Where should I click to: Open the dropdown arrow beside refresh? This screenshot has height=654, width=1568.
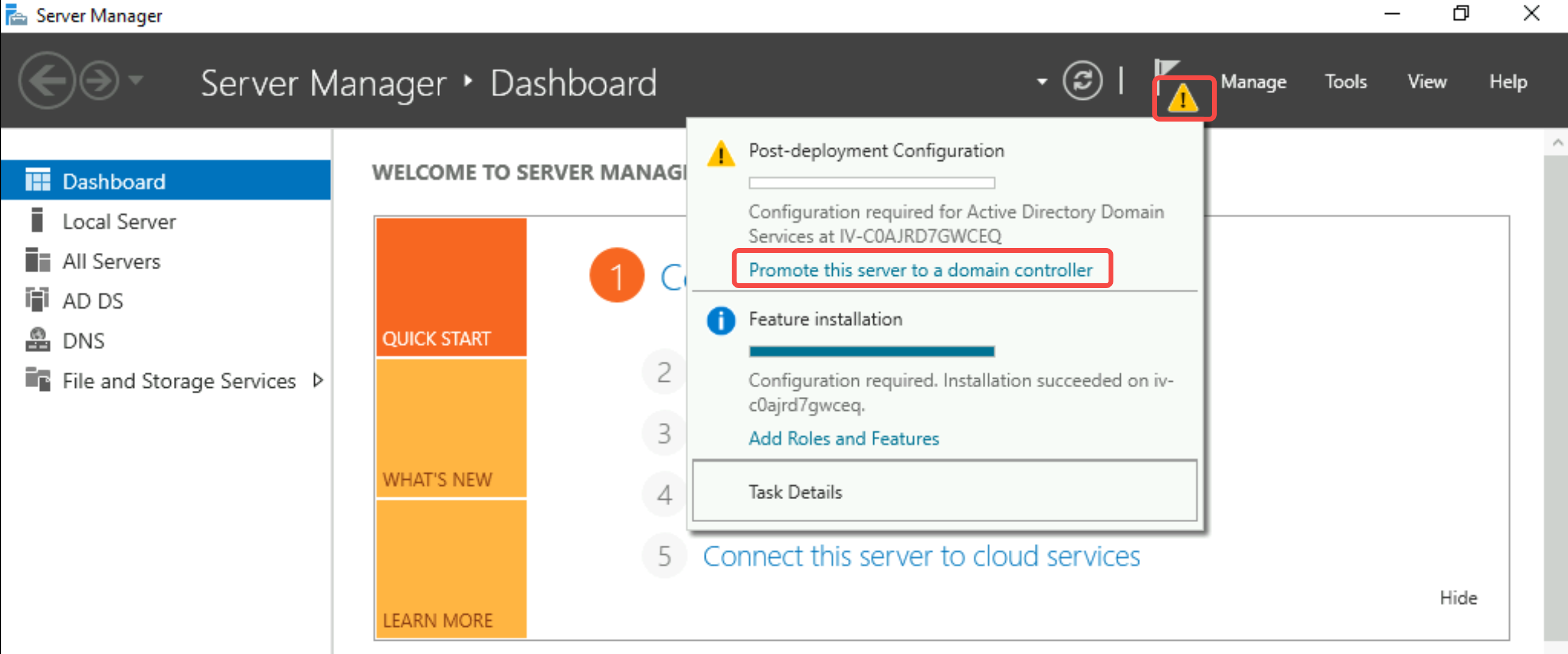coord(1042,81)
